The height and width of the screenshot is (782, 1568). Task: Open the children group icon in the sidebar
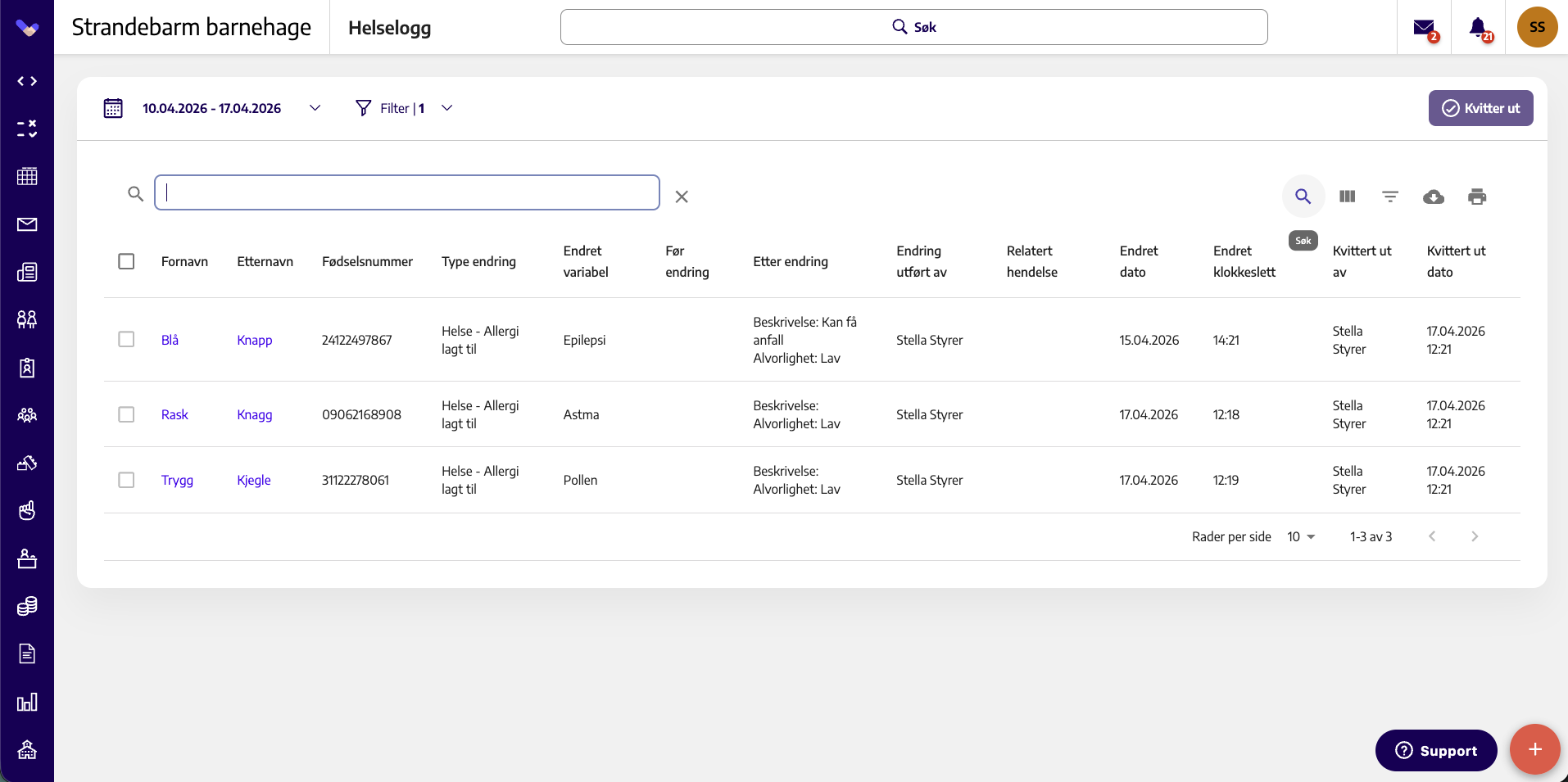[27, 319]
